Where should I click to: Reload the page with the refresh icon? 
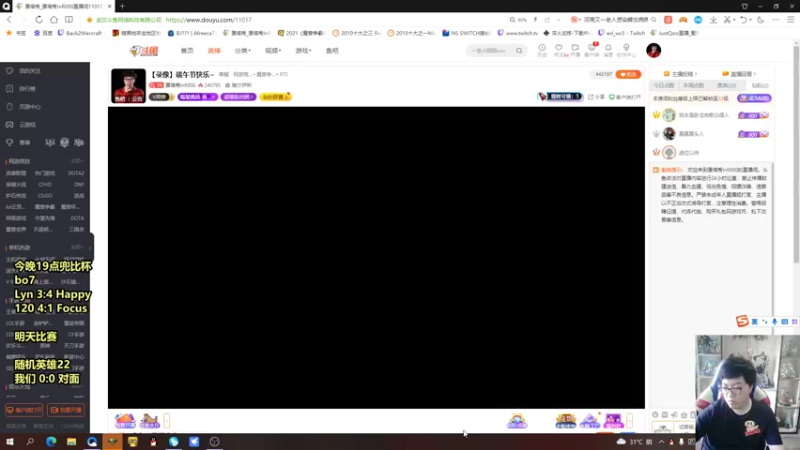click(x=39, y=19)
